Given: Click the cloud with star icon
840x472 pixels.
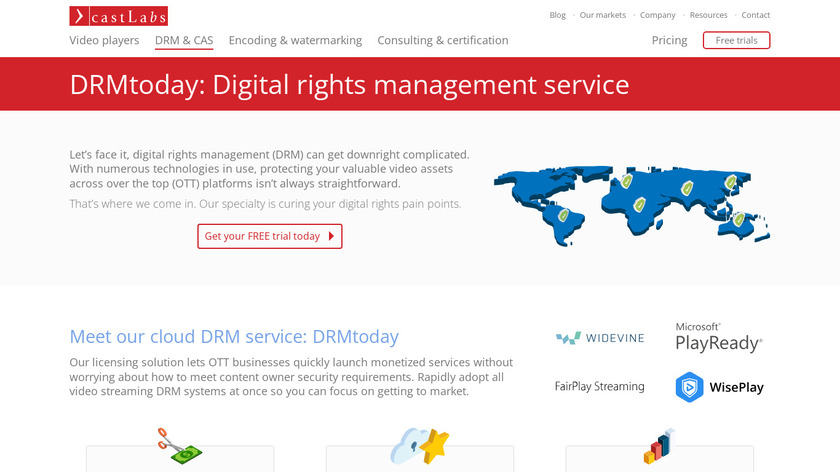Looking at the screenshot, I should [x=419, y=446].
